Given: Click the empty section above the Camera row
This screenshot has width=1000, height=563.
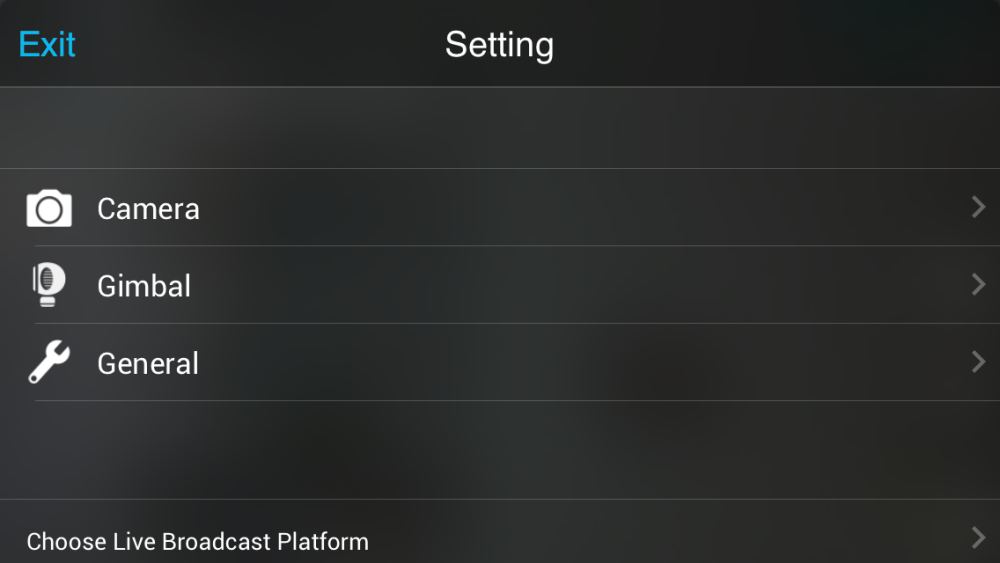Looking at the screenshot, I should point(500,128).
